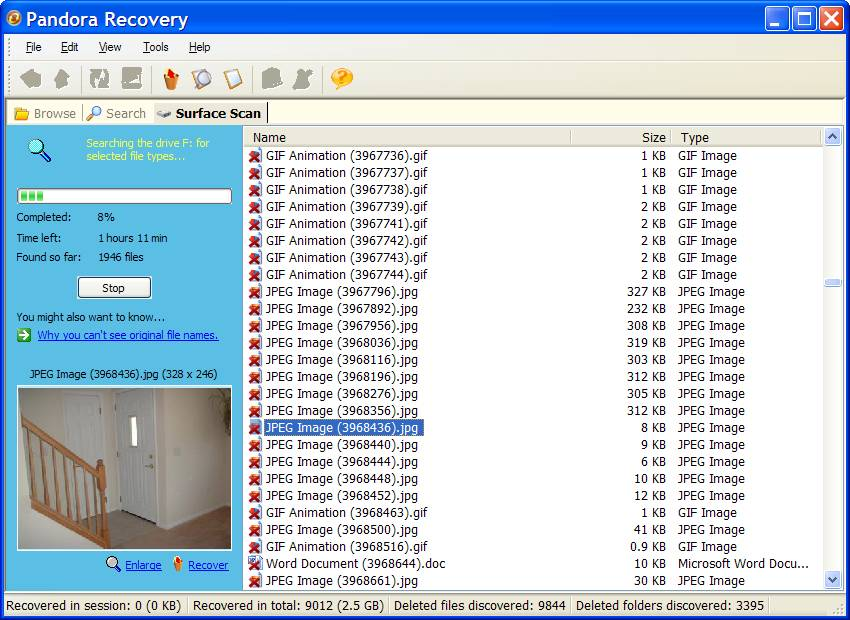Click the icon of GIF Animation (3967736).gif

[255, 156]
